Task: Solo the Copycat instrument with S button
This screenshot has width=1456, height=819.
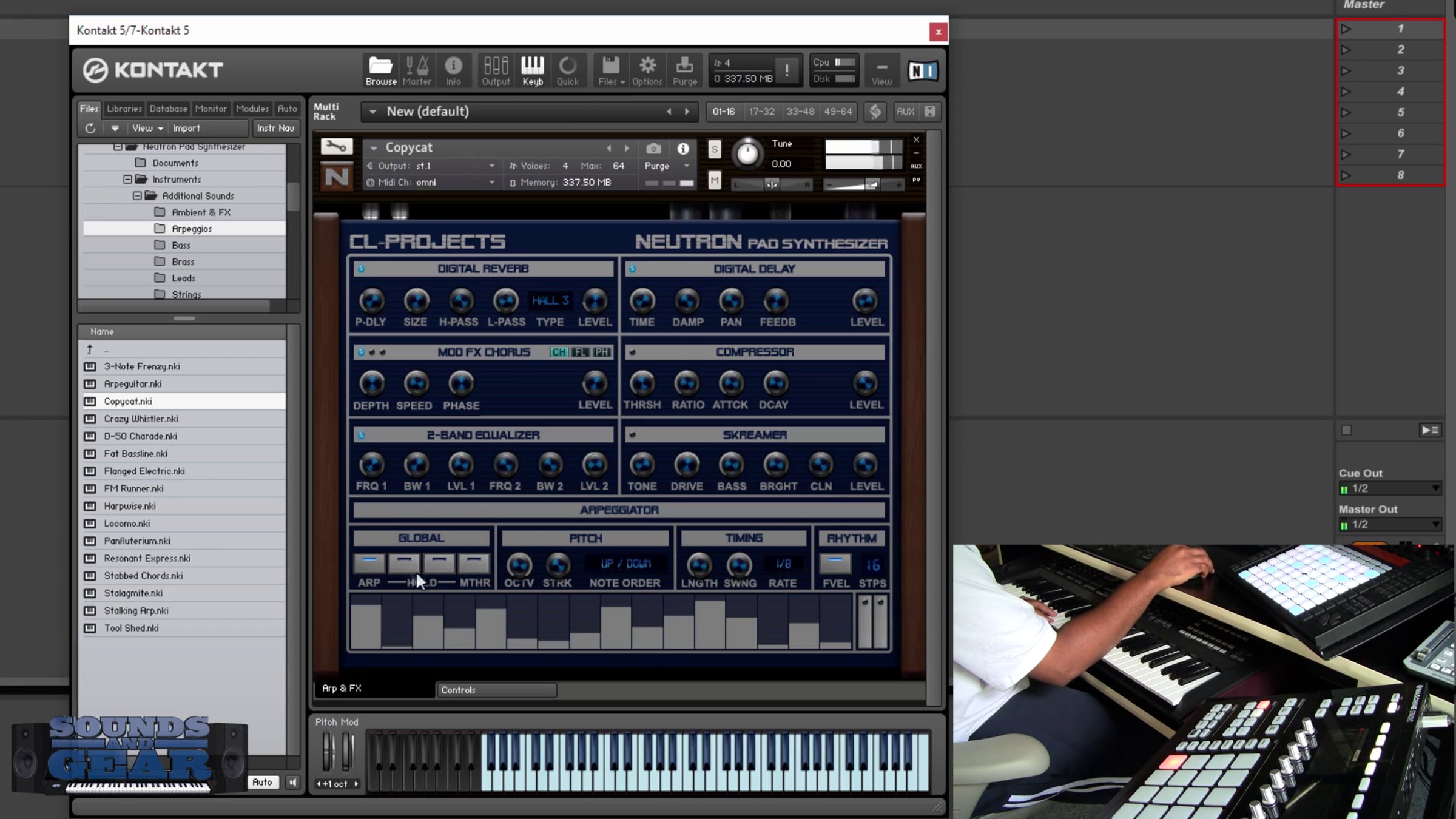Action: coord(715,149)
